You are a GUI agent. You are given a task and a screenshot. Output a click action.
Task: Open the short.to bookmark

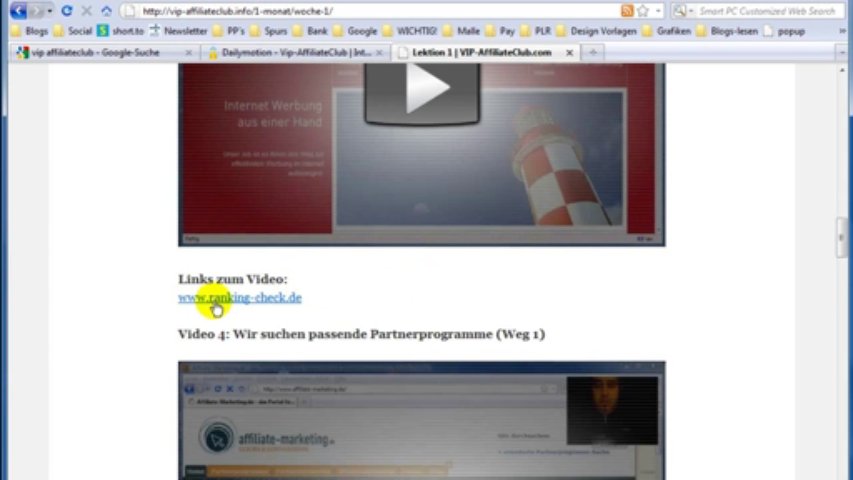120,31
